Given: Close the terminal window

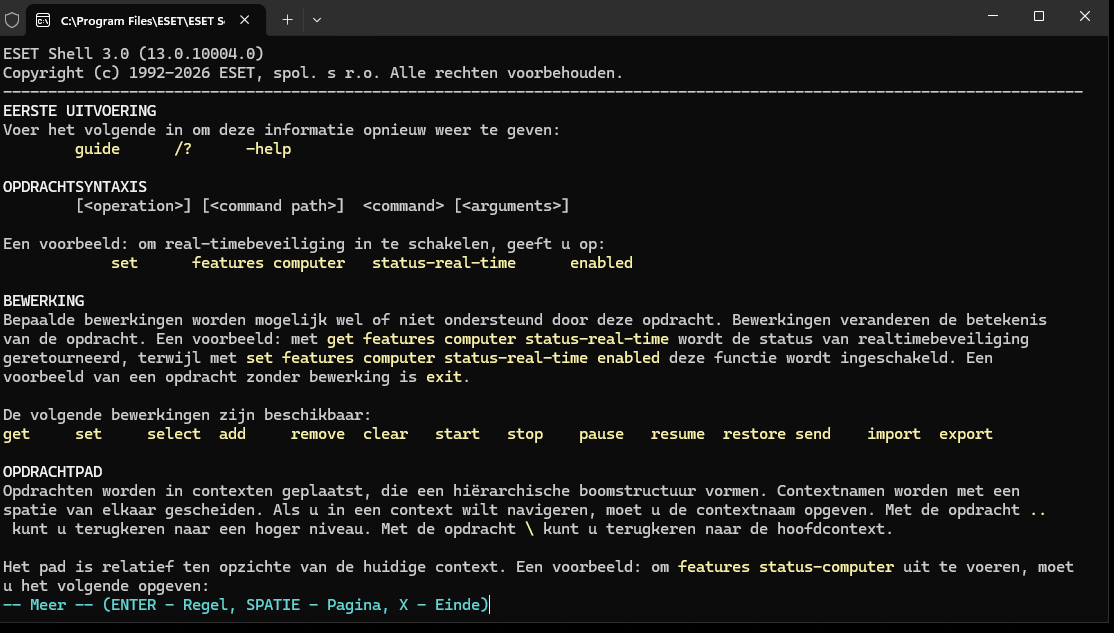Looking at the screenshot, I should 1085,16.
